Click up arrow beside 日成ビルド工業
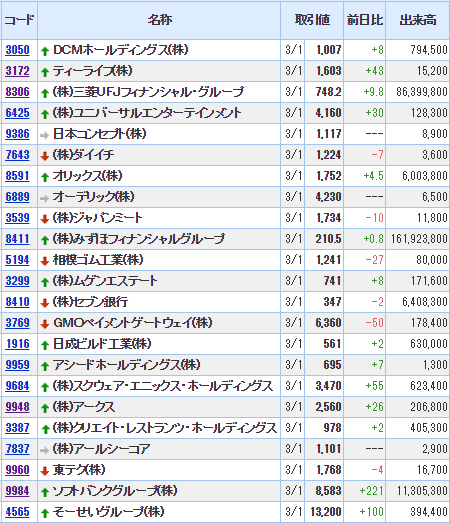The image size is (450, 523). pyautogui.click(x=45, y=346)
